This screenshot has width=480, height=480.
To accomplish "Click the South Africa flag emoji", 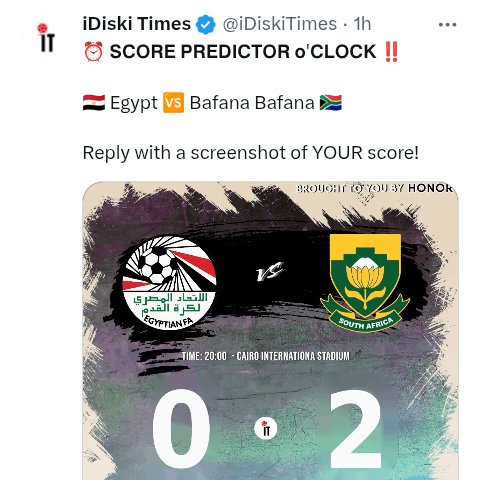I will click(331, 102).
